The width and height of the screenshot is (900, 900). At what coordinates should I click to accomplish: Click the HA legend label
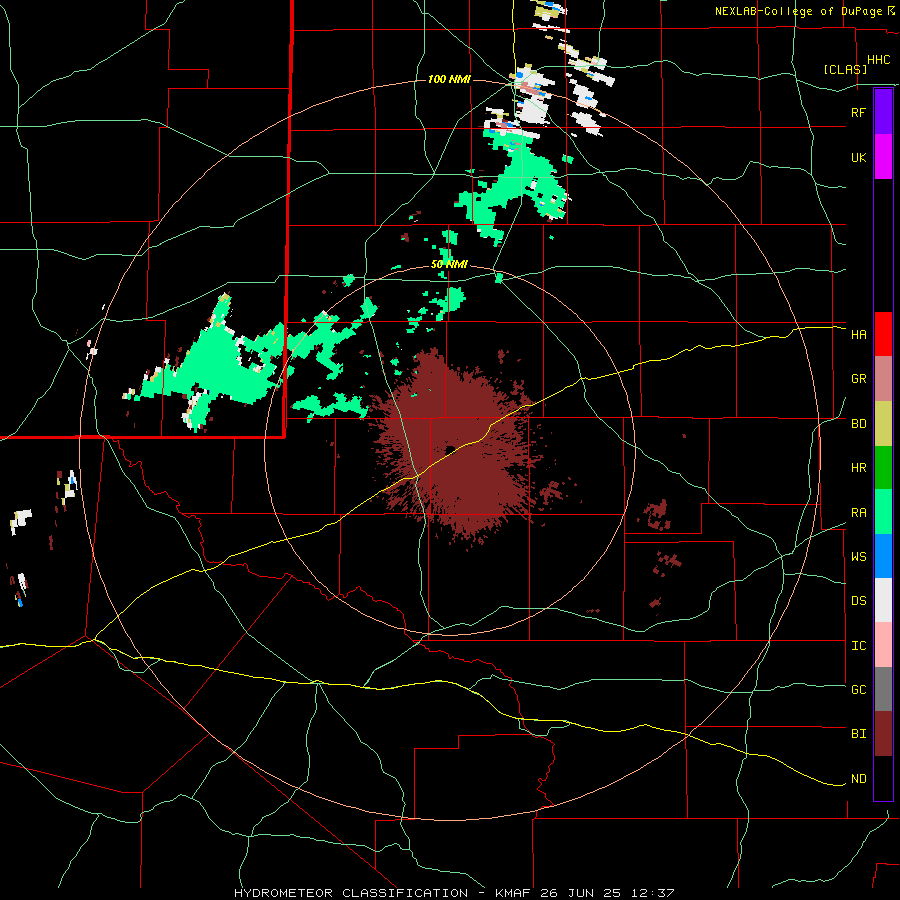coord(858,334)
